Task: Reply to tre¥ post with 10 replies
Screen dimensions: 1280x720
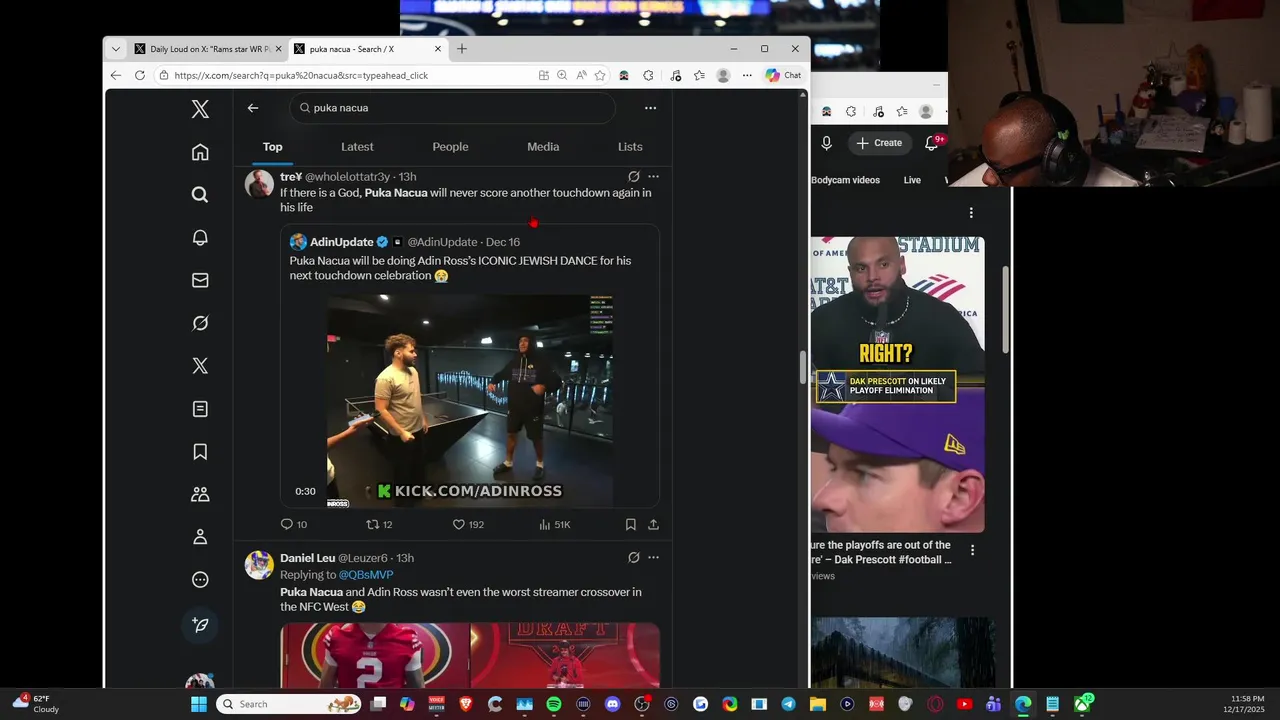Action: pyautogui.click(x=294, y=524)
